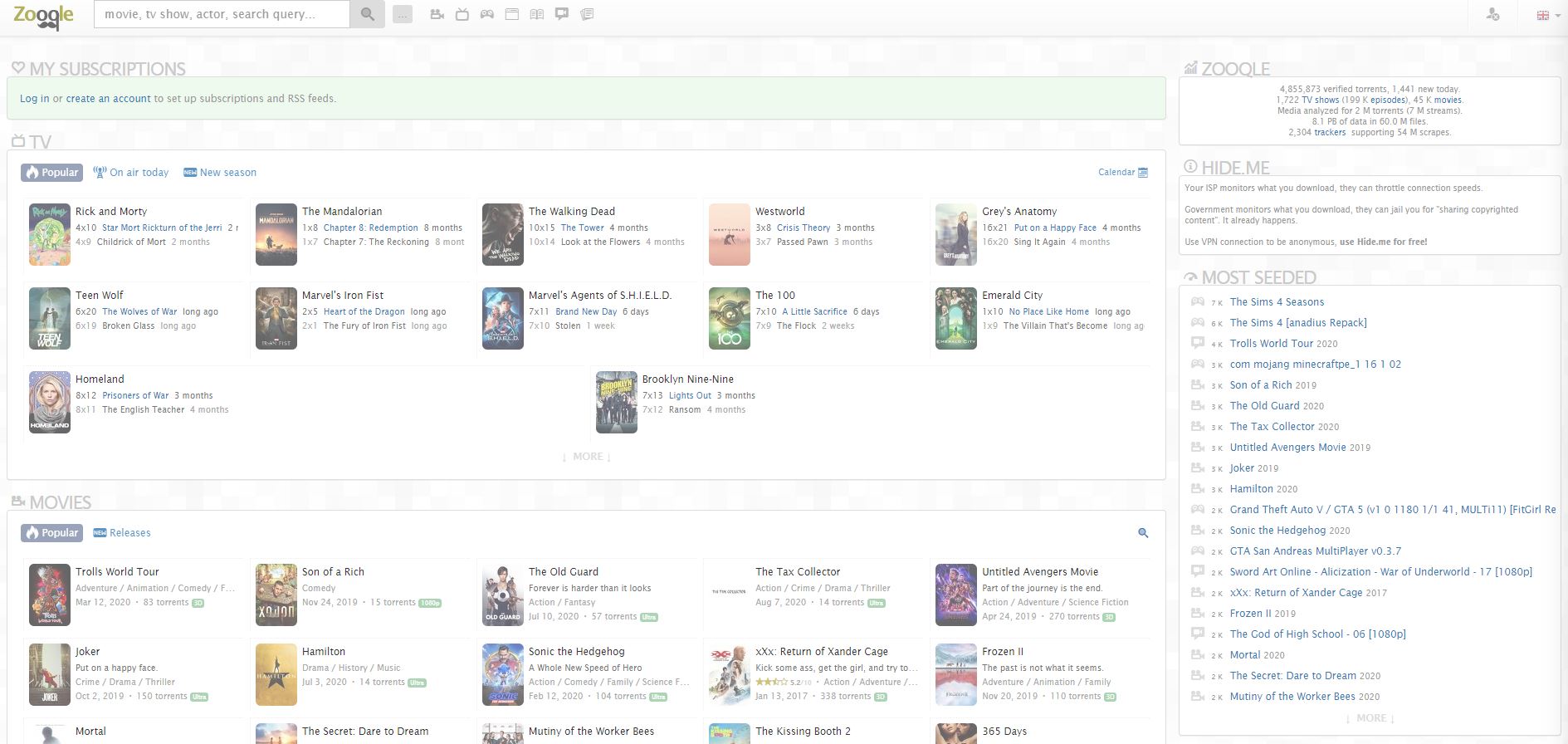Open the language flag dropdown
This screenshot has height=744, width=1568.
[1543, 15]
